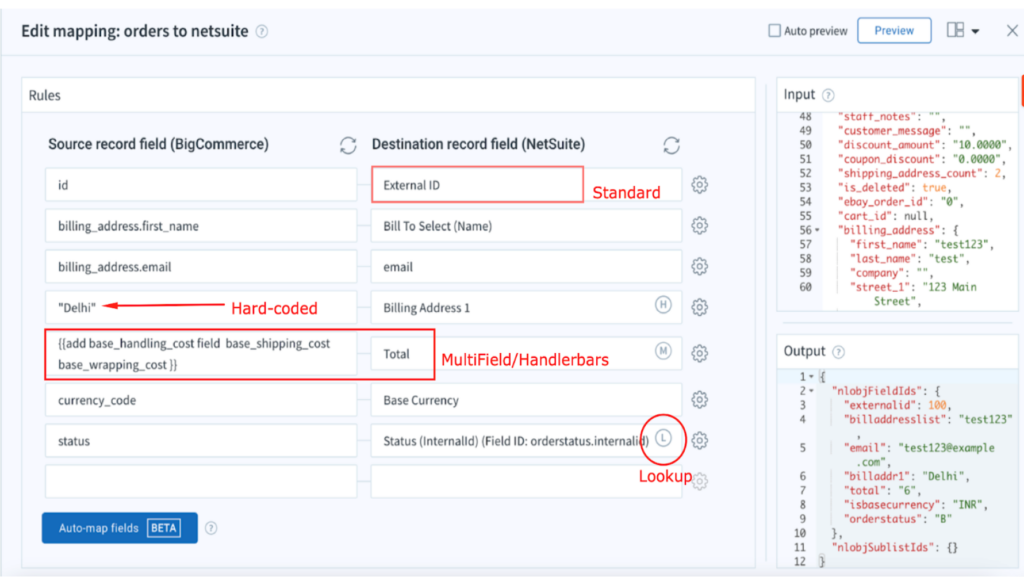The width and height of the screenshot is (1024, 577).
Task: Refresh the BigCommerce source record fields
Action: (x=348, y=145)
